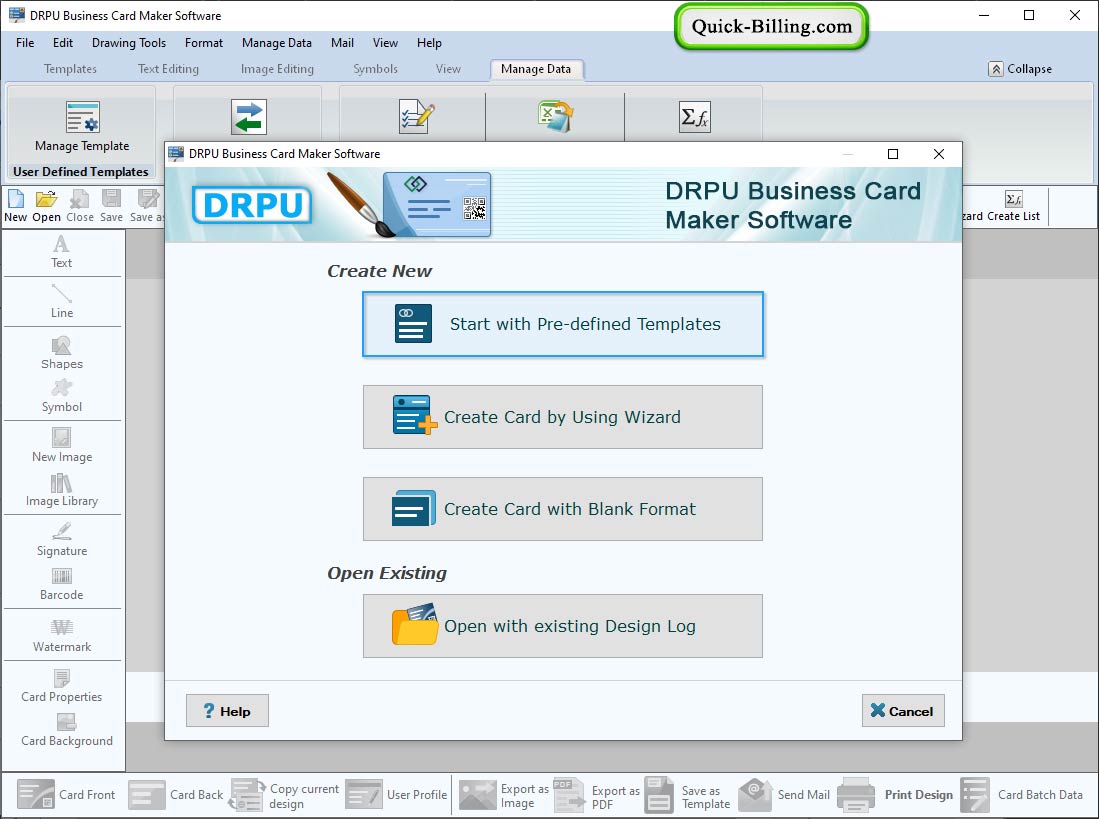Click Export as PDF

[x=596, y=796]
